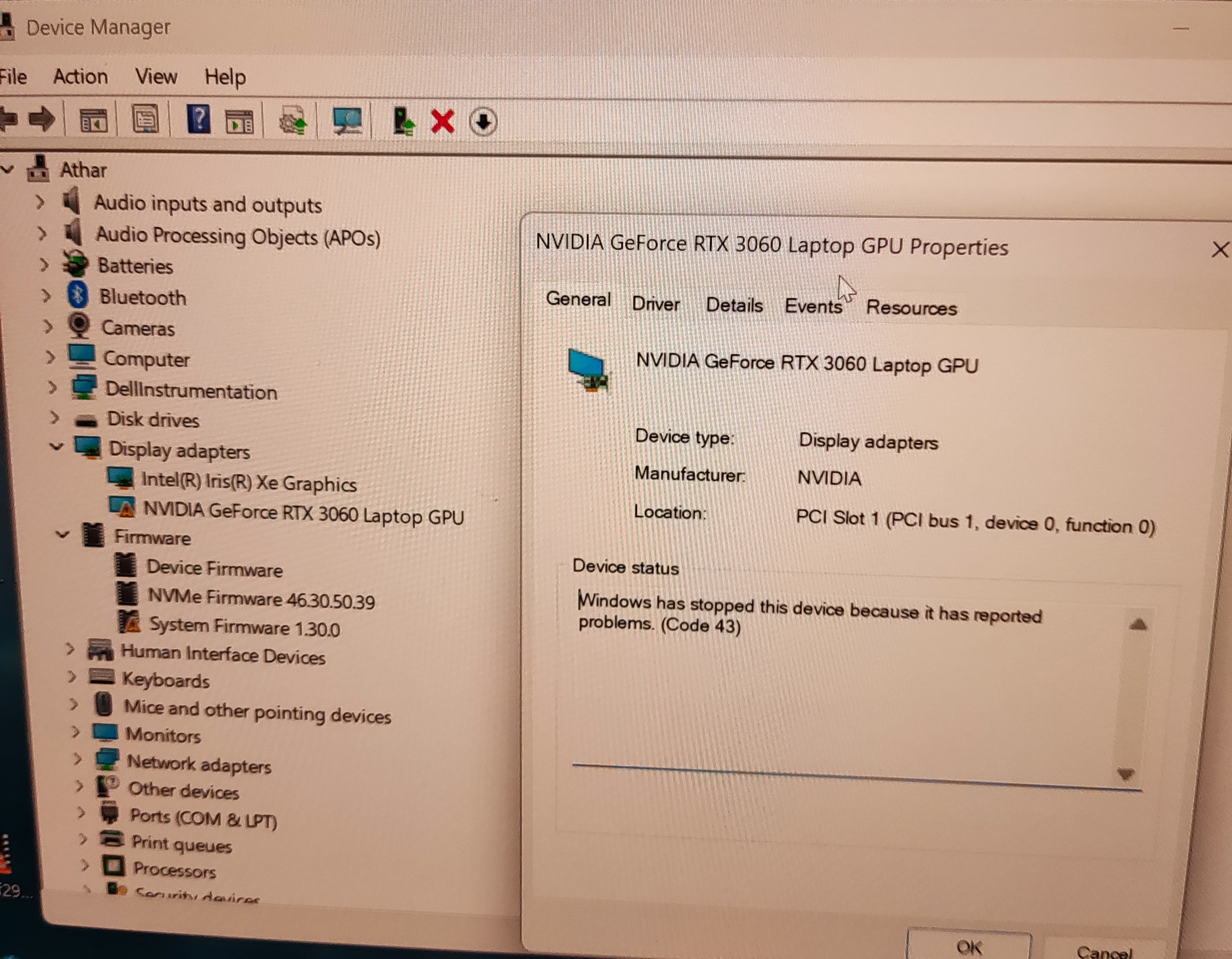1232x959 pixels.
Task: Click the System Firmware 1.30.0 warning icon
Action: click(x=130, y=622)
